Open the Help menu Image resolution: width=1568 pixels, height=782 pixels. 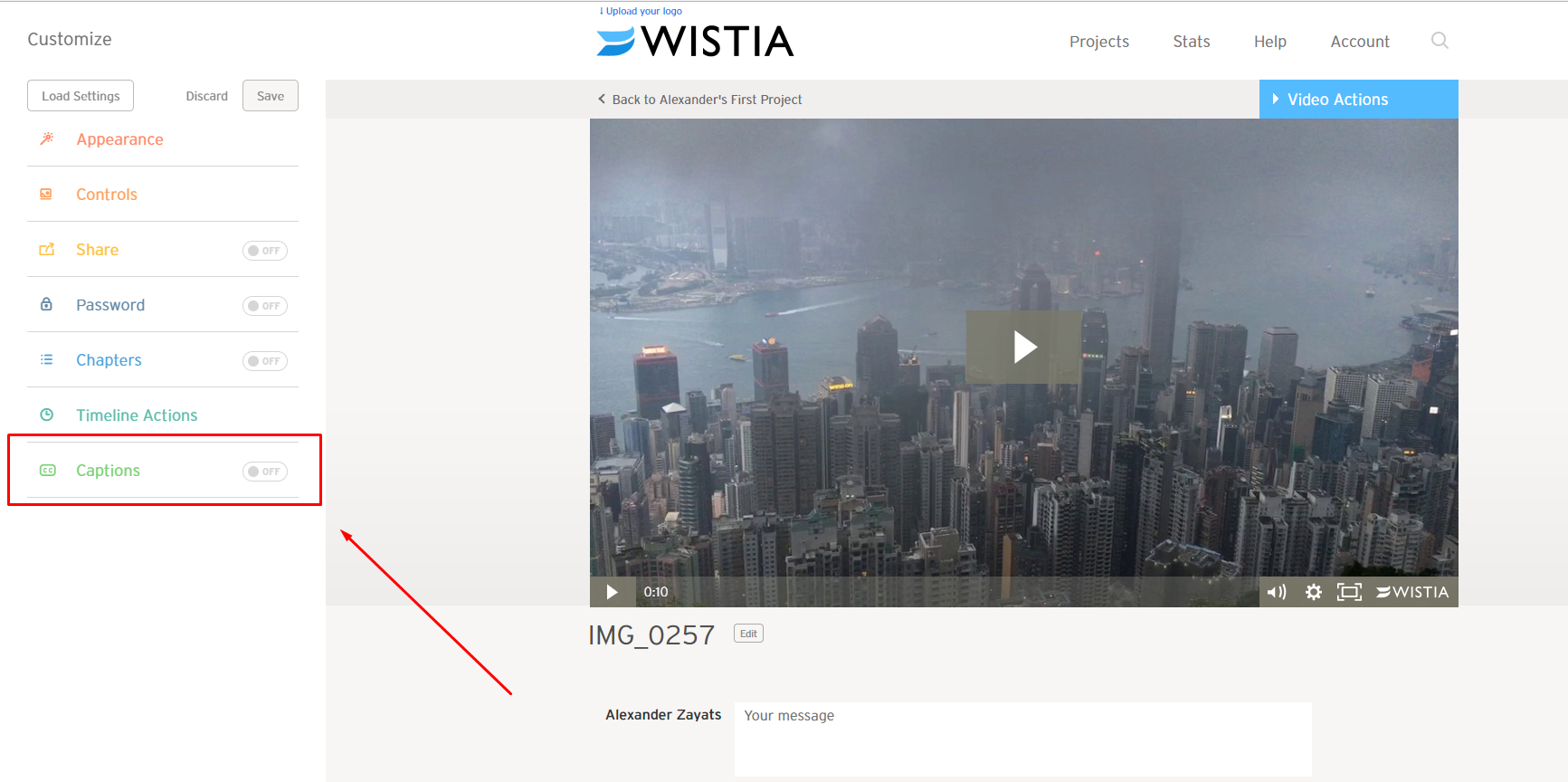[1269, 42]
